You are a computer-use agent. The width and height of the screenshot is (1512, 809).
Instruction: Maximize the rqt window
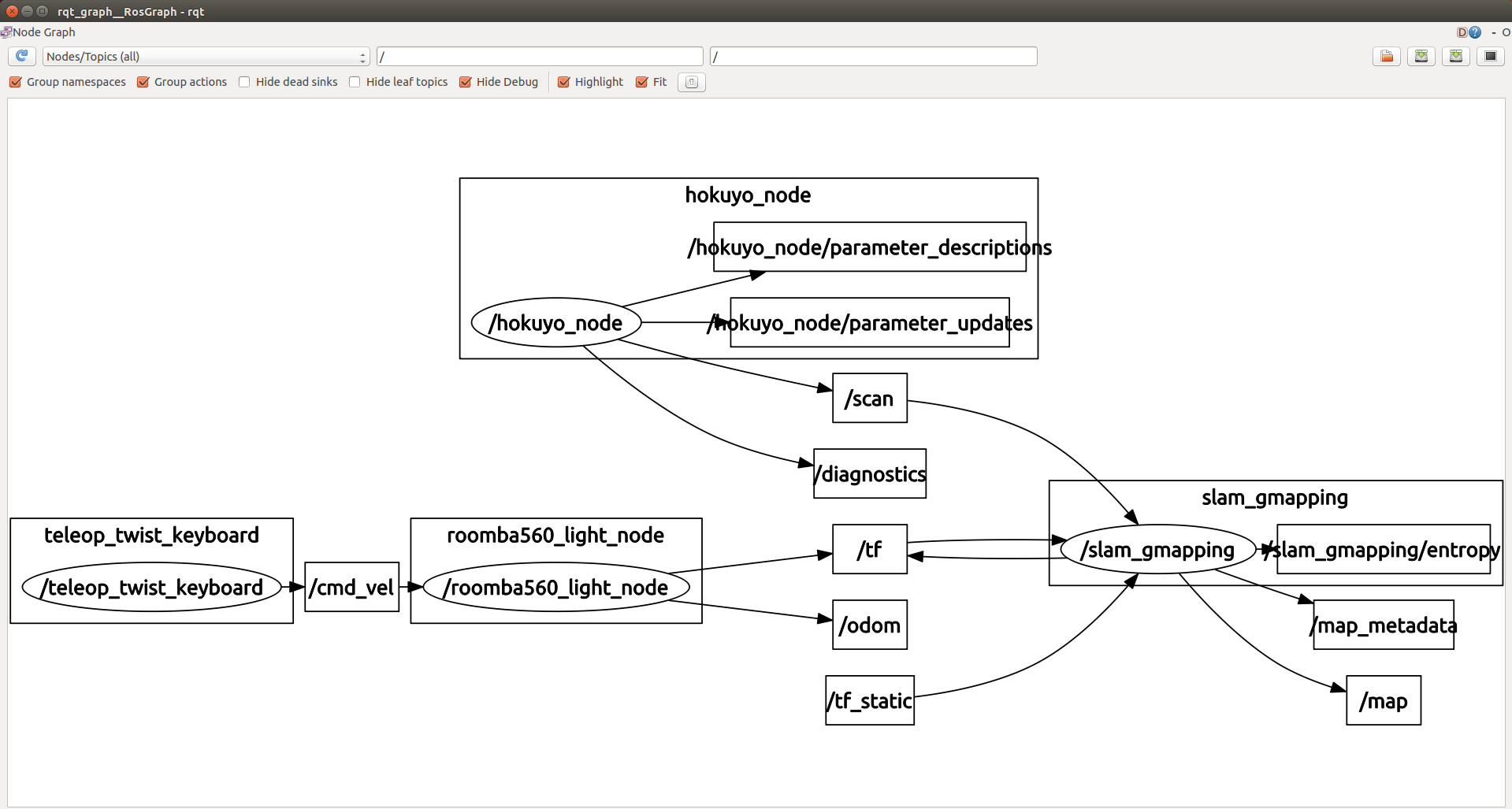[43, 11]
